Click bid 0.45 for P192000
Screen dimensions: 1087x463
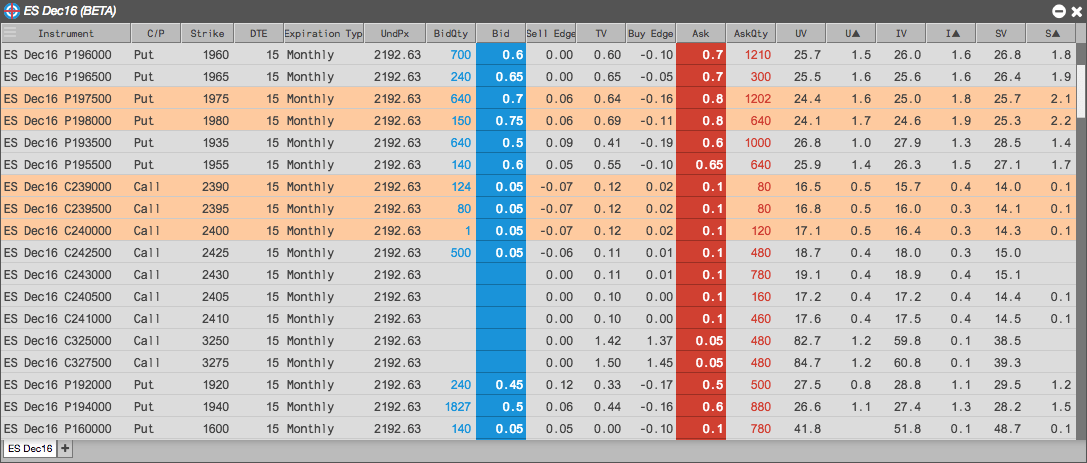tap(501, 387)
